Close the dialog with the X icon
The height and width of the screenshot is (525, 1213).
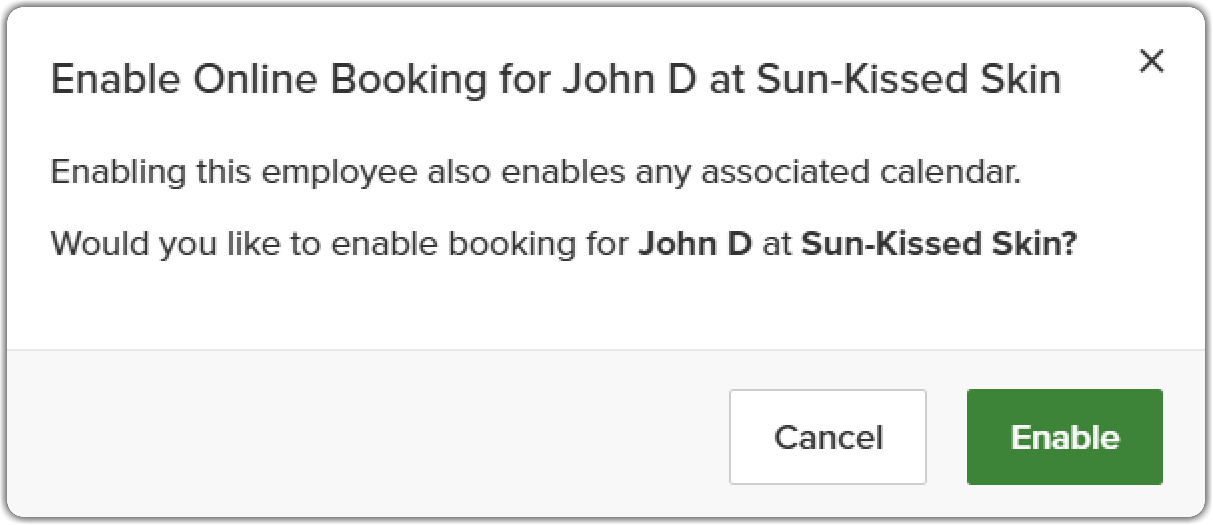pos(1152,61)
